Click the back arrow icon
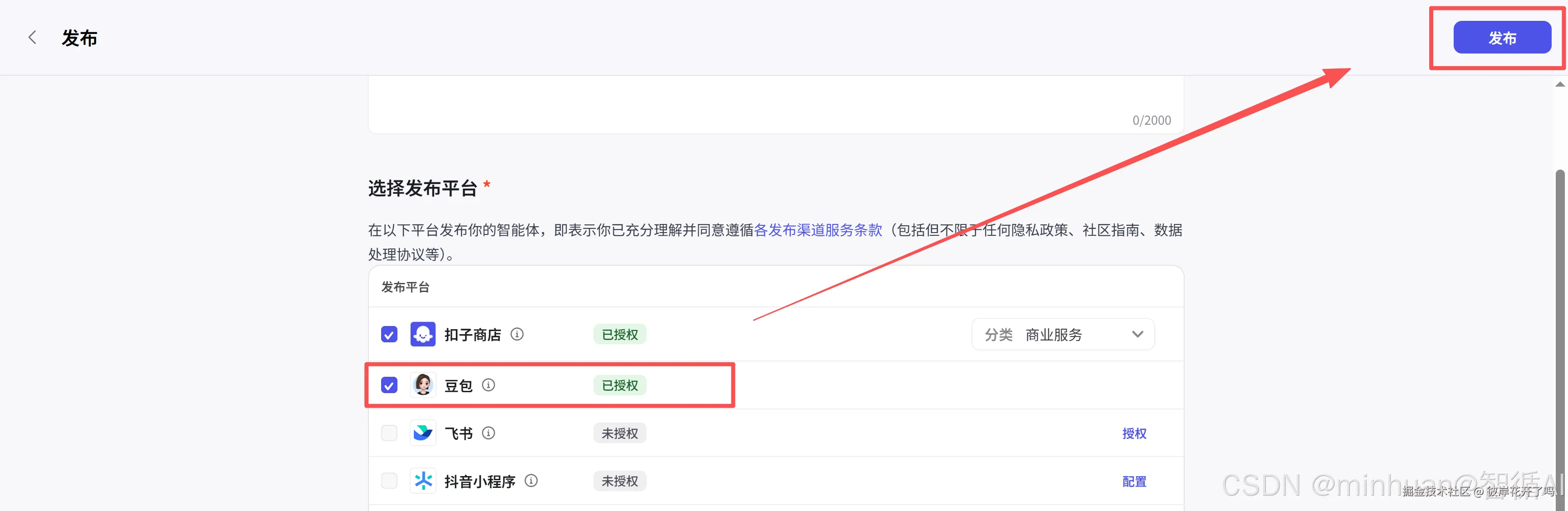1568x511 pixels. click(x=32, y=38)
